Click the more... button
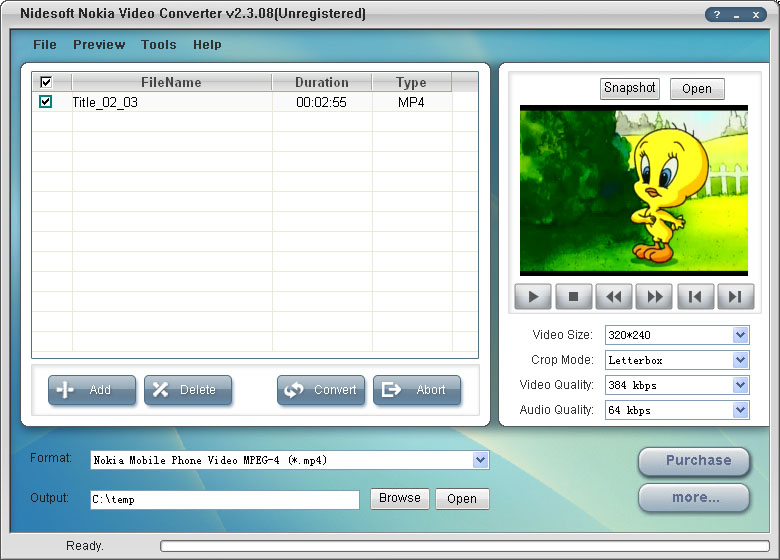 pos(694,497)
